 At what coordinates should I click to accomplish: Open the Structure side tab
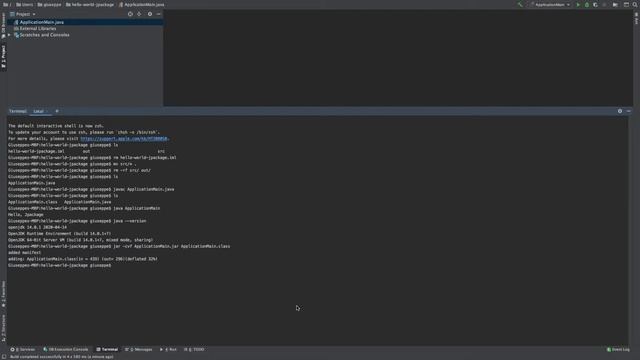click(x=4, y=328)
